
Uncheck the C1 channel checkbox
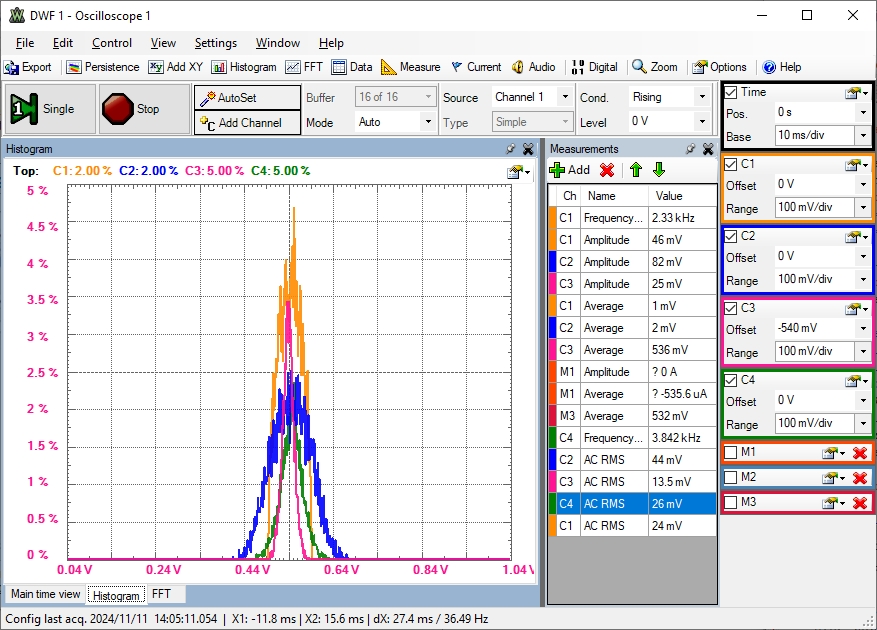point(731,164)
